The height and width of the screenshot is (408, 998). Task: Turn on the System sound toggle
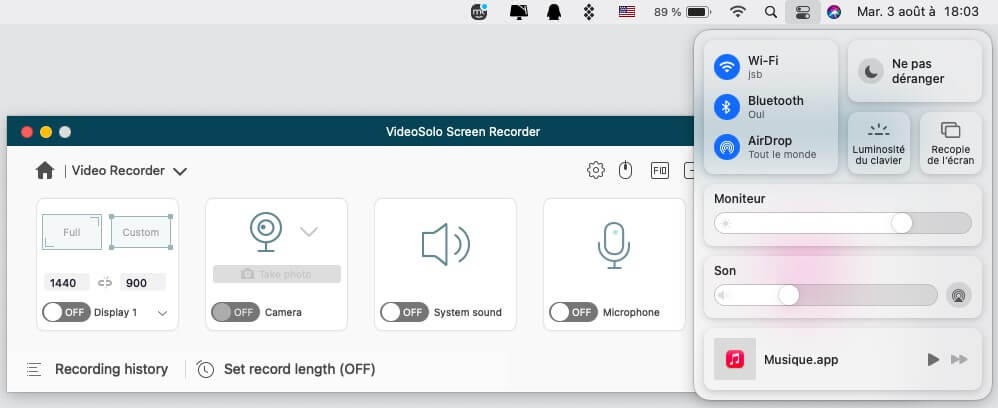(404, 312)
